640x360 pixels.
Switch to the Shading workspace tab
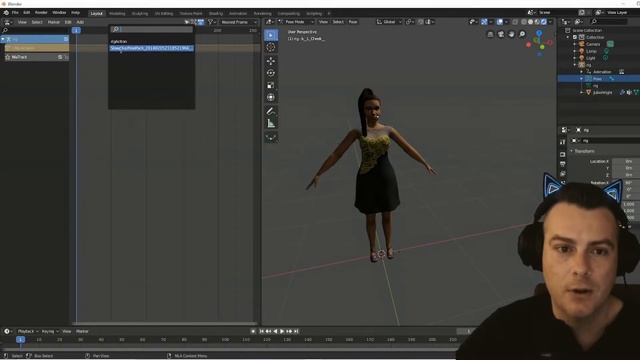(x=216, y=13)
